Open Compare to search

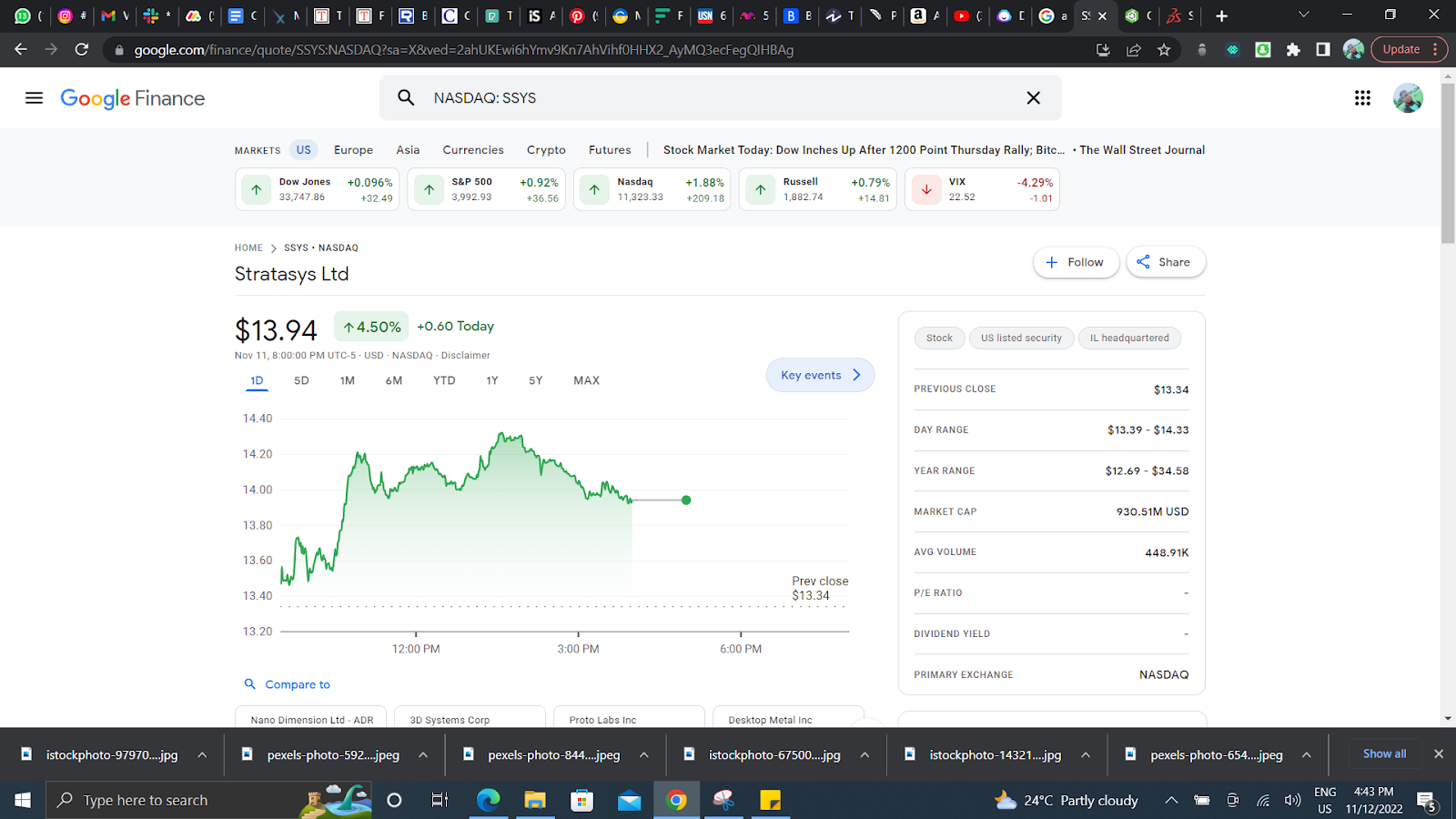tap(288, 684)
